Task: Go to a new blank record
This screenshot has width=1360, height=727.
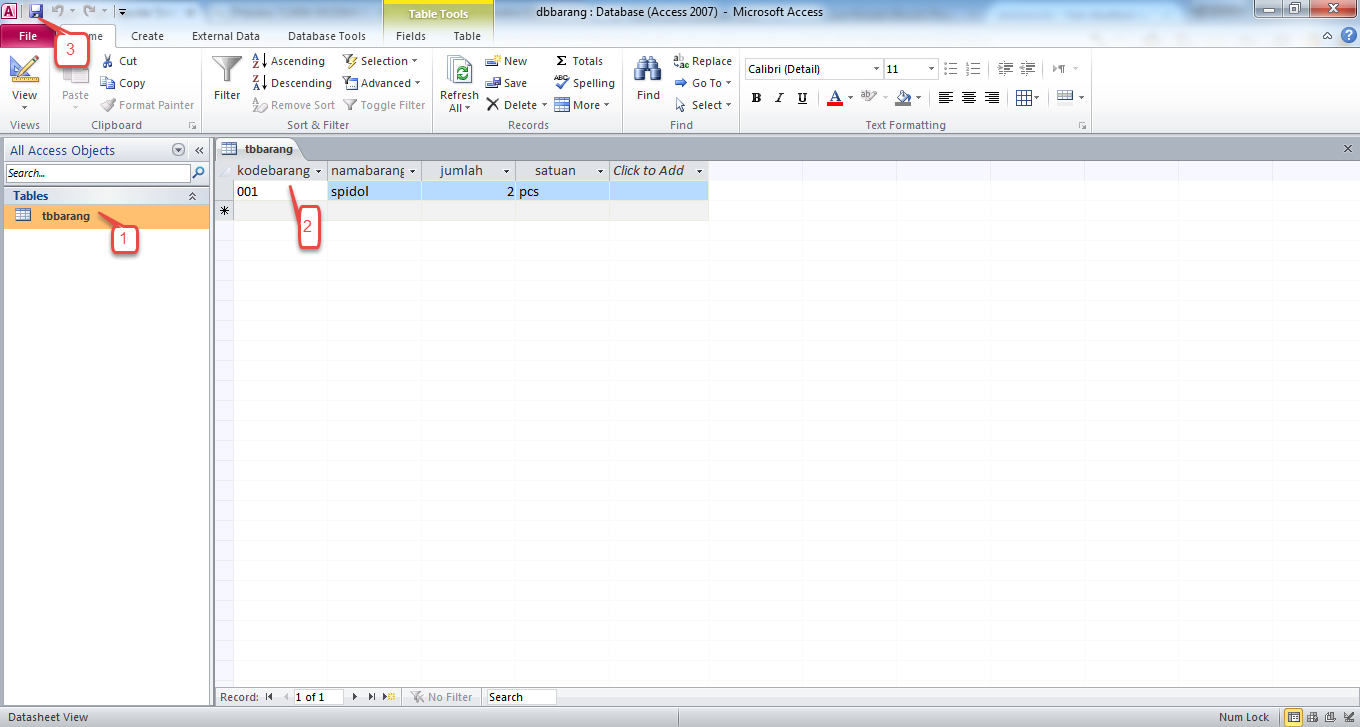Action: click(389, 697)
